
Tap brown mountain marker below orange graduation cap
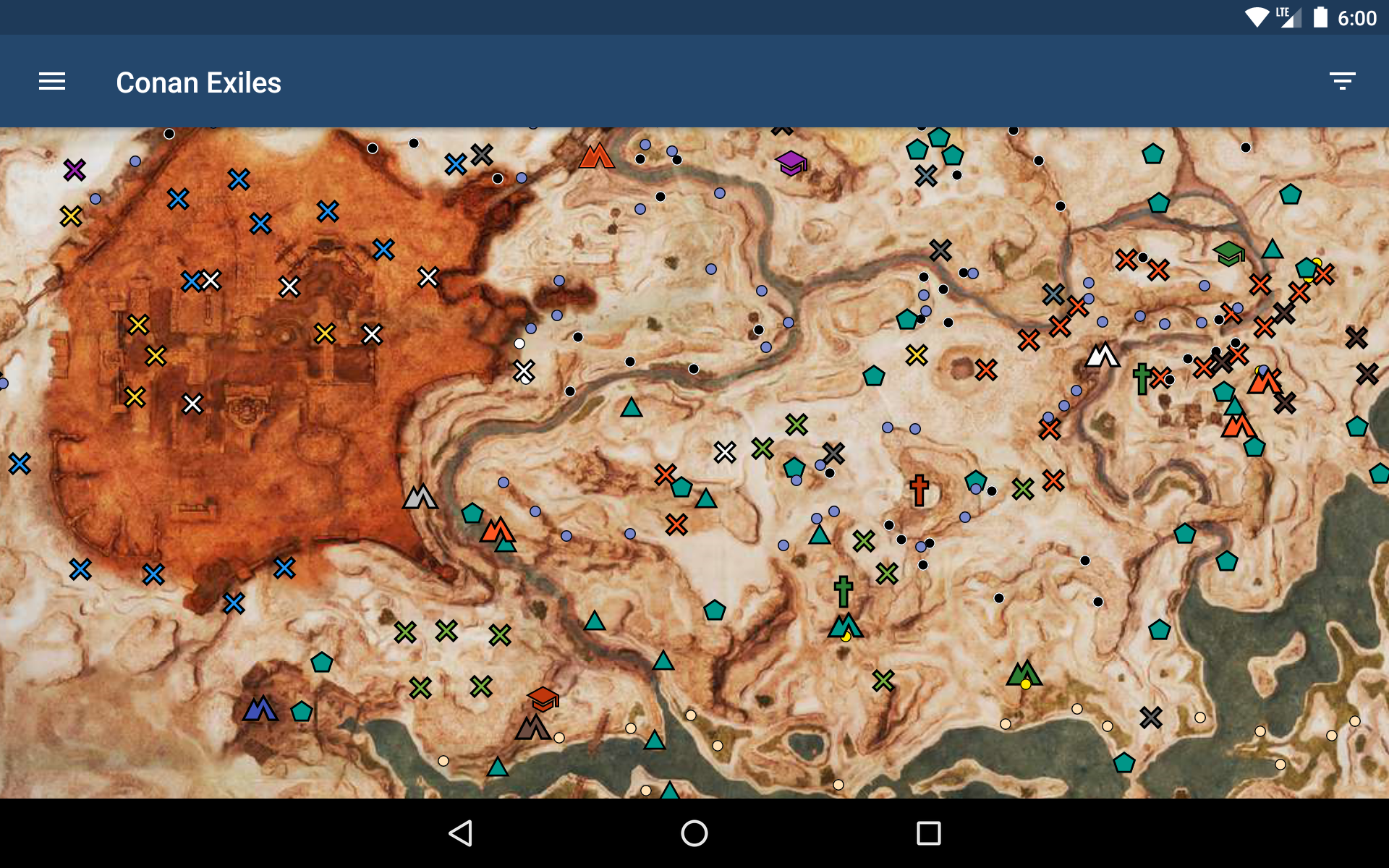[533, 727]
